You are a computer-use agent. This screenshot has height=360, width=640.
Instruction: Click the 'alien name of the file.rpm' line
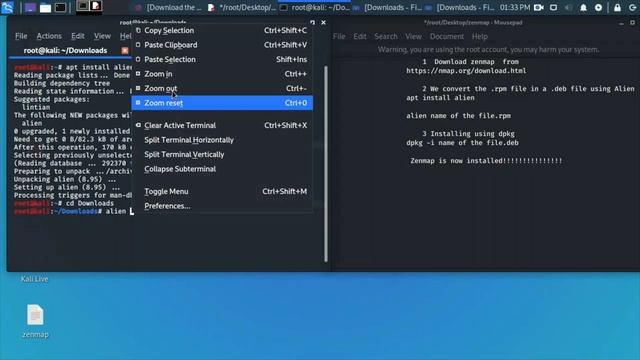pos(458,116)
